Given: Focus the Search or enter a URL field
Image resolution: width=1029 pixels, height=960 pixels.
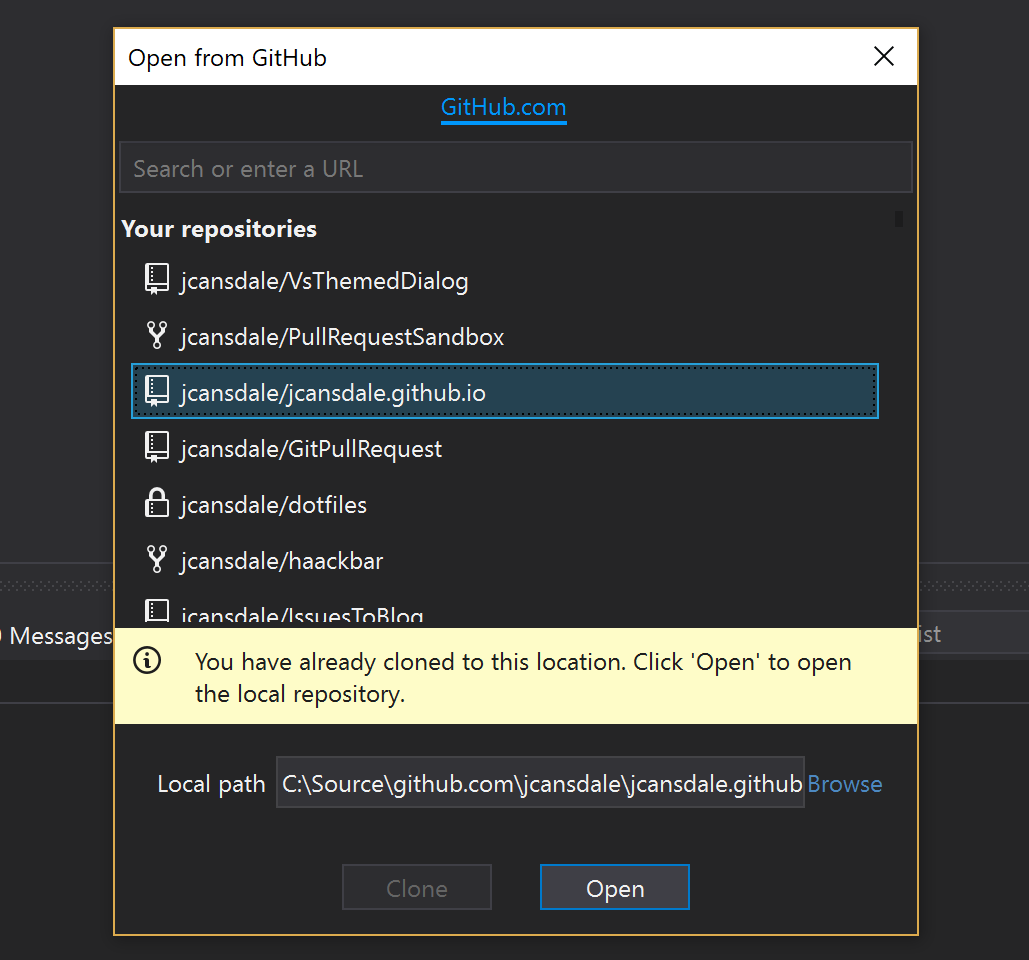Looking at the screenshot, I should (516, 167).
